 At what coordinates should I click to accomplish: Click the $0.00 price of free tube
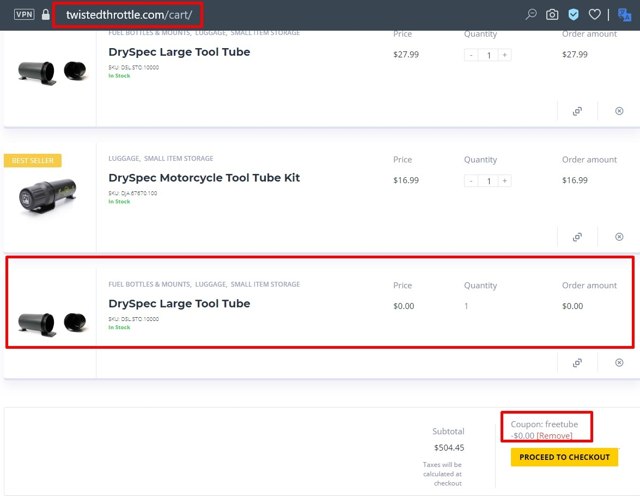coord(404,306)
